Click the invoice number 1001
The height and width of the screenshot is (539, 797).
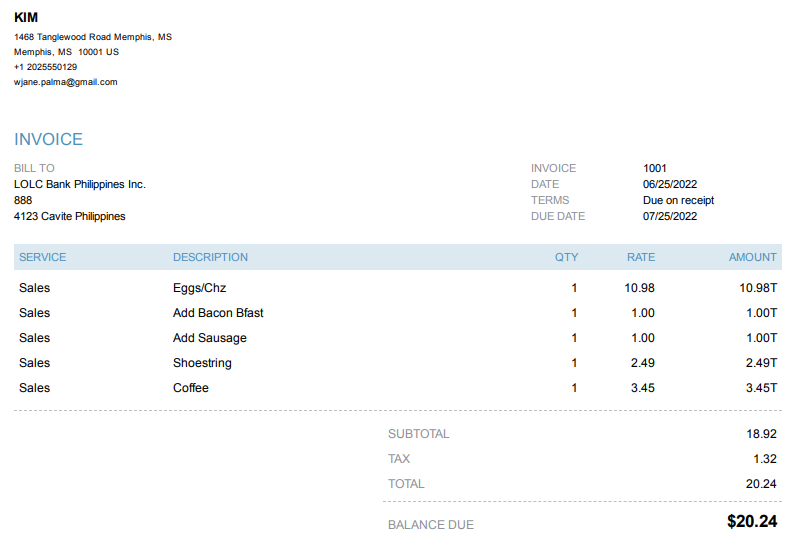[655, 168]
